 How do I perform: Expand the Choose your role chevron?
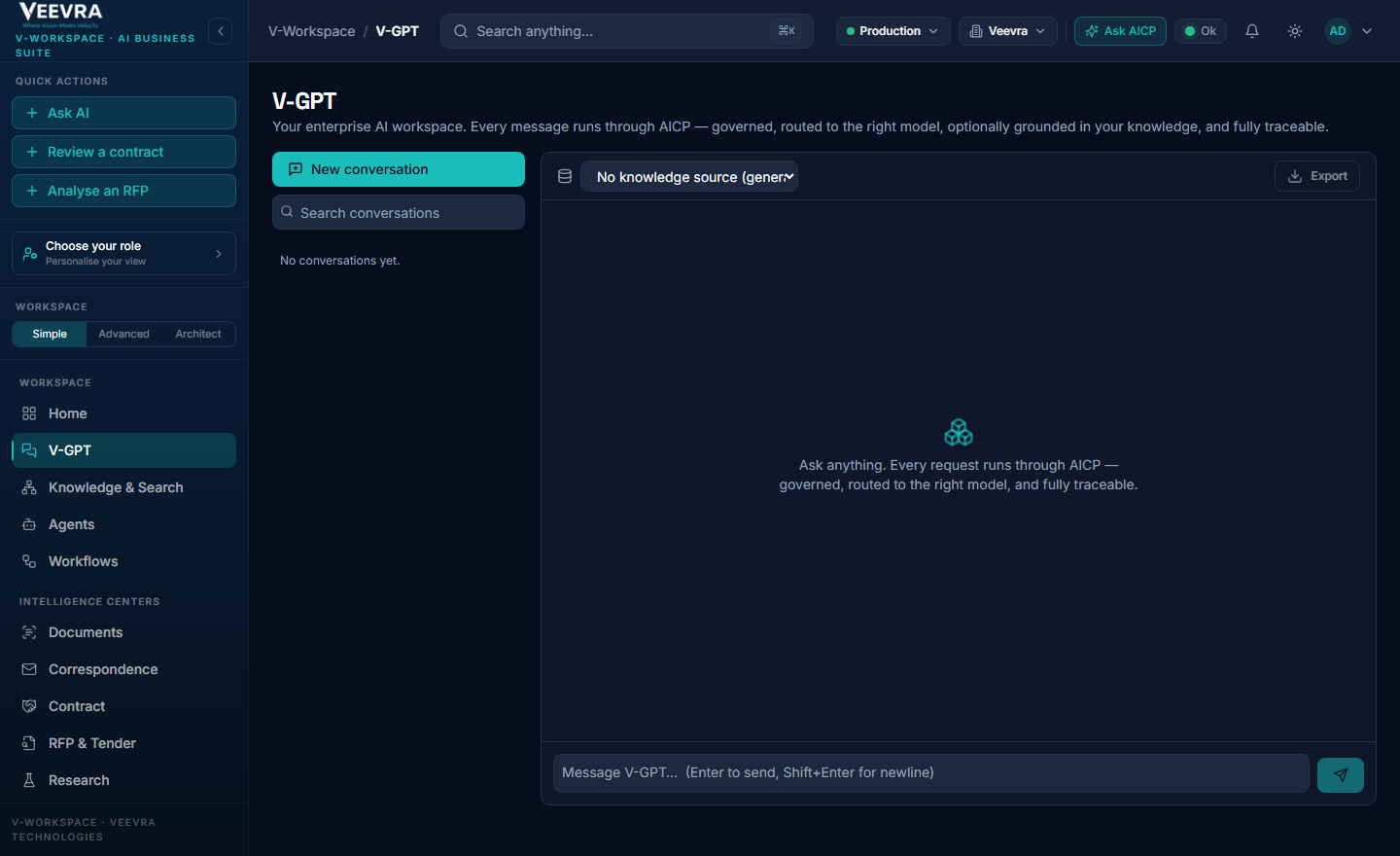(x=219, y=254)
